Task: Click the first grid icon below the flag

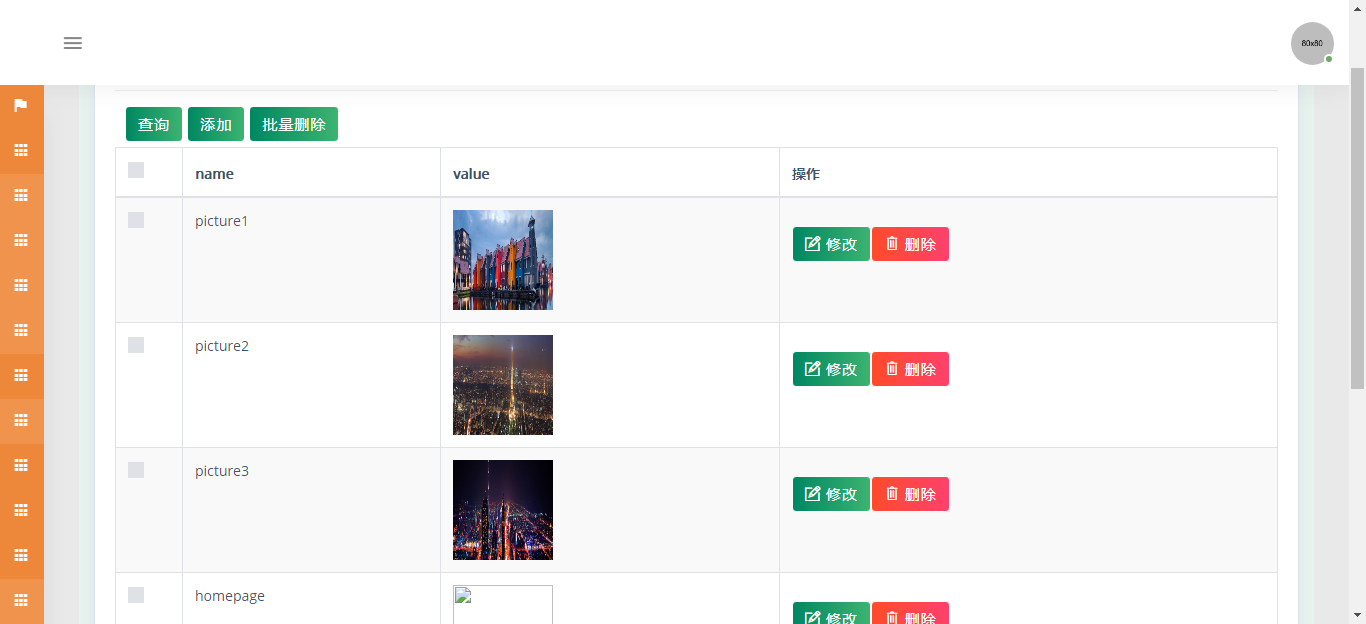Action: [x=21, y=151]
